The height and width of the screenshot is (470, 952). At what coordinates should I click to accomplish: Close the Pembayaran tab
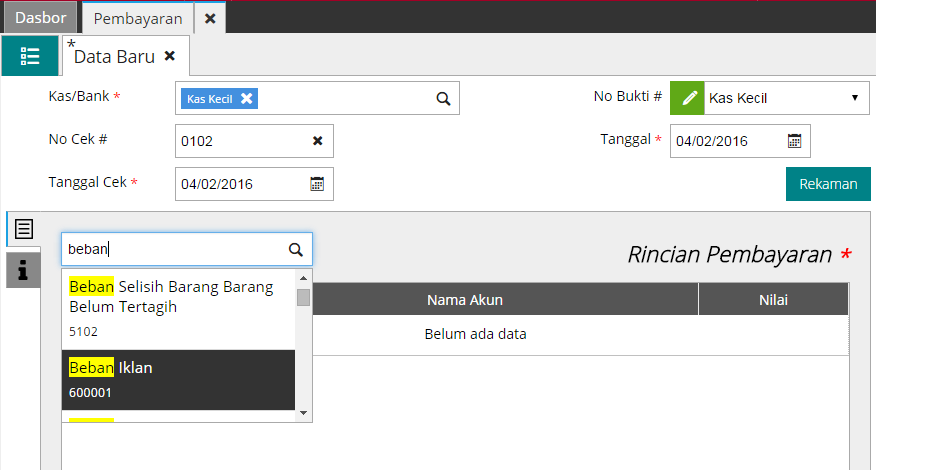209,18
